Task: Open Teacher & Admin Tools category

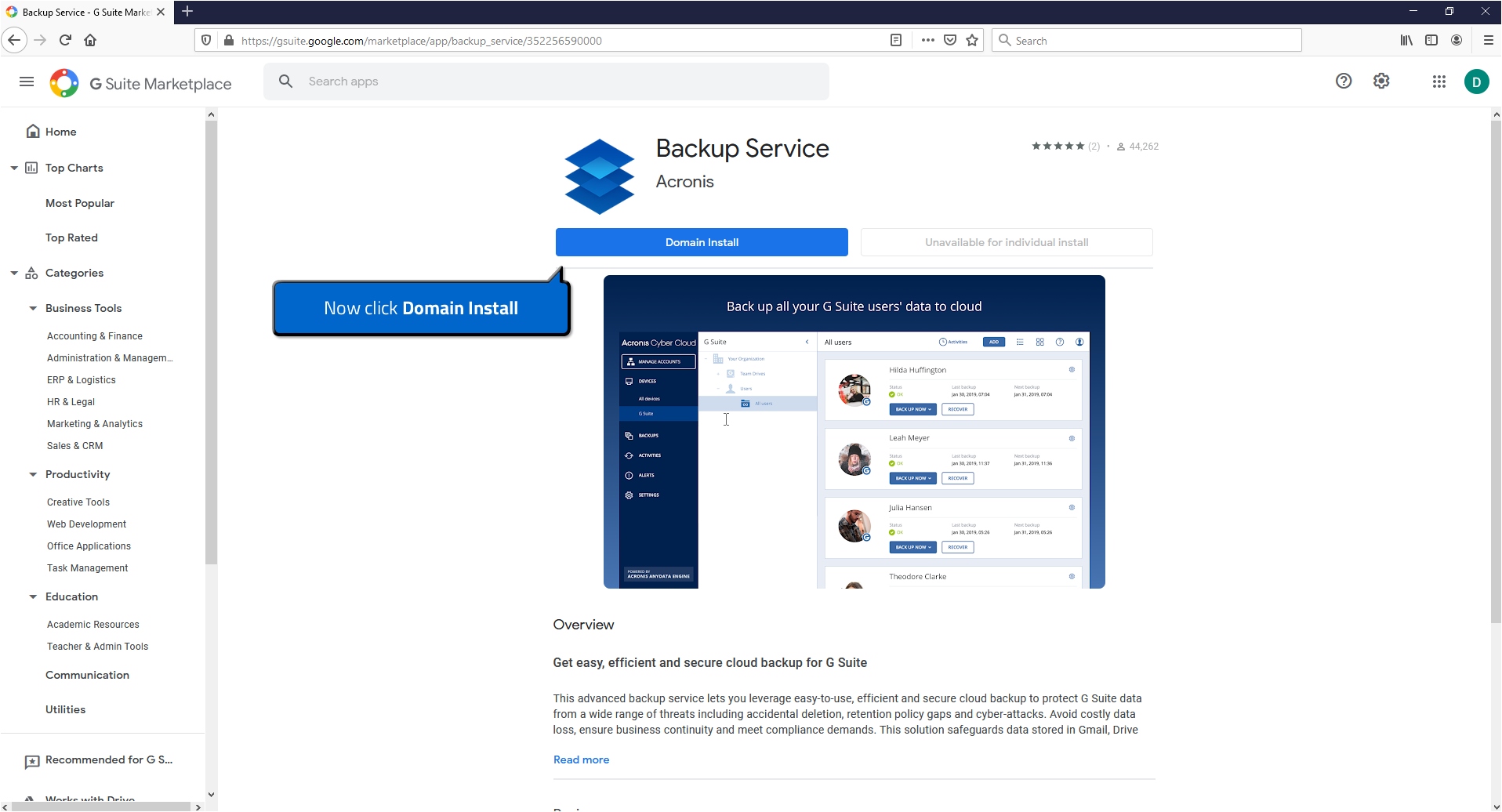Action: [97, 647]
